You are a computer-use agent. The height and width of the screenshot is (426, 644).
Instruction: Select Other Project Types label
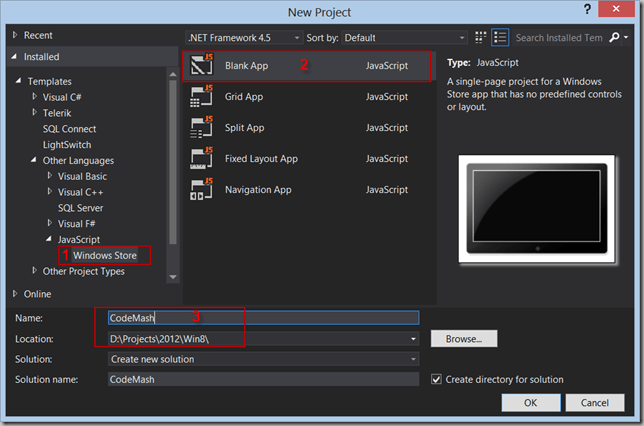click(84, 272)
